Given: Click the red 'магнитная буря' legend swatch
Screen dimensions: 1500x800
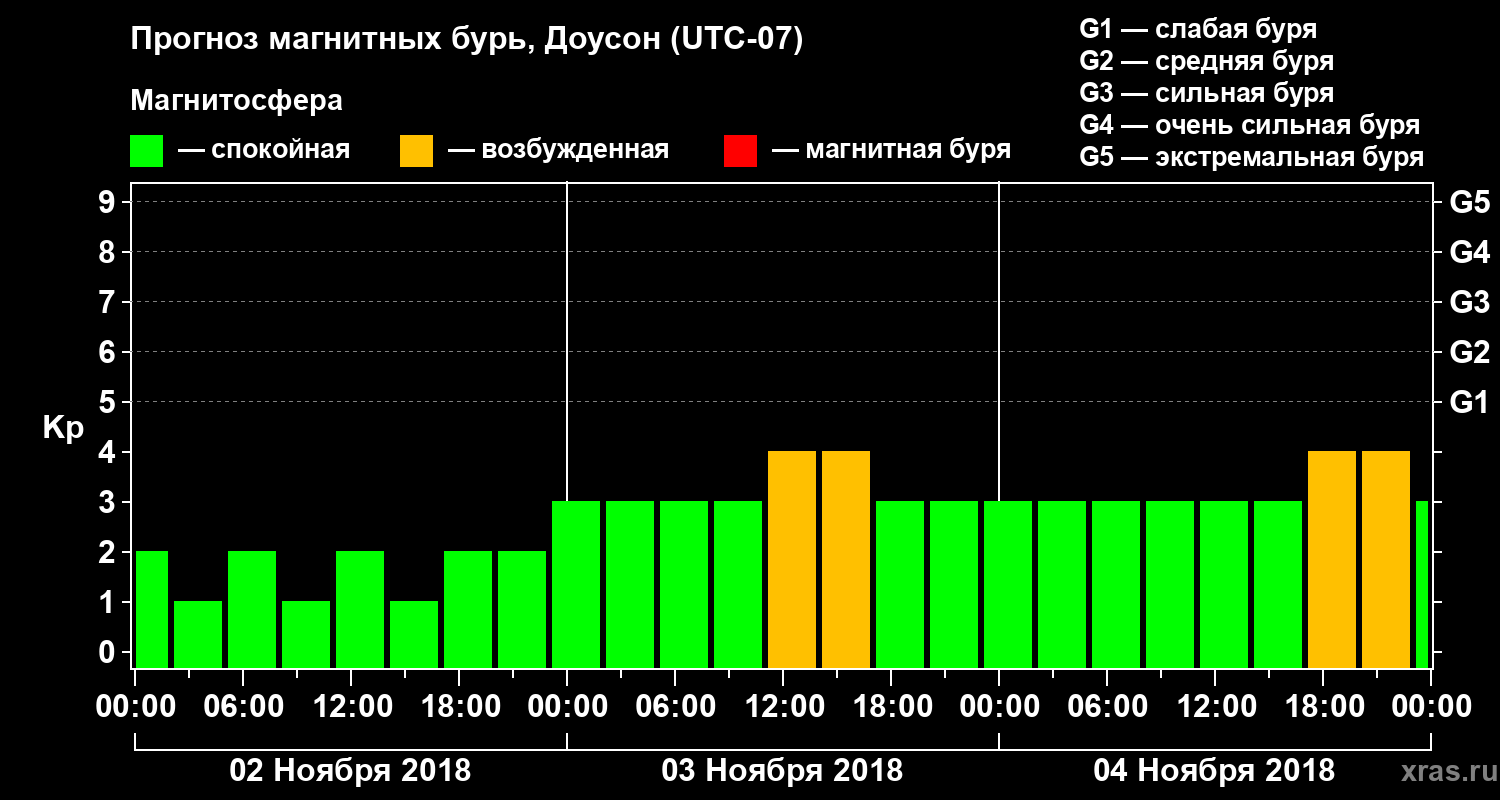Looking at the screenshot, I should [740, 151].
